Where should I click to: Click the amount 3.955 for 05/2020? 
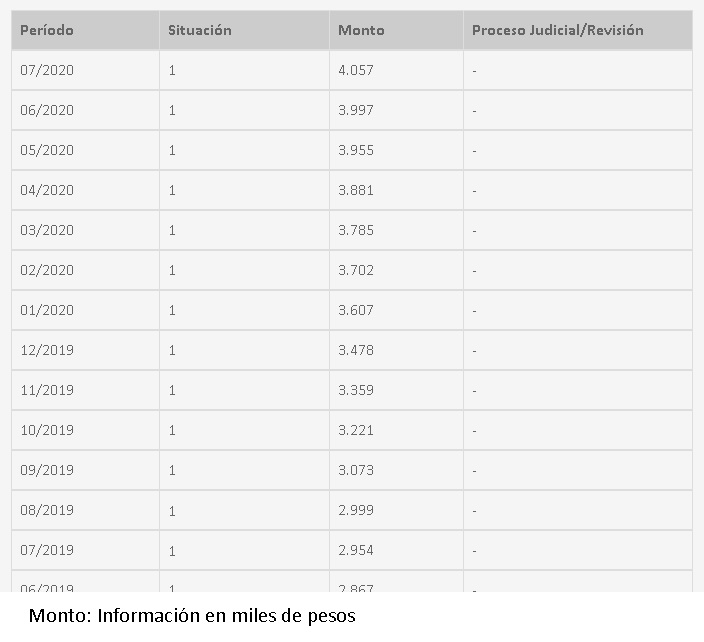pos(396,150)
